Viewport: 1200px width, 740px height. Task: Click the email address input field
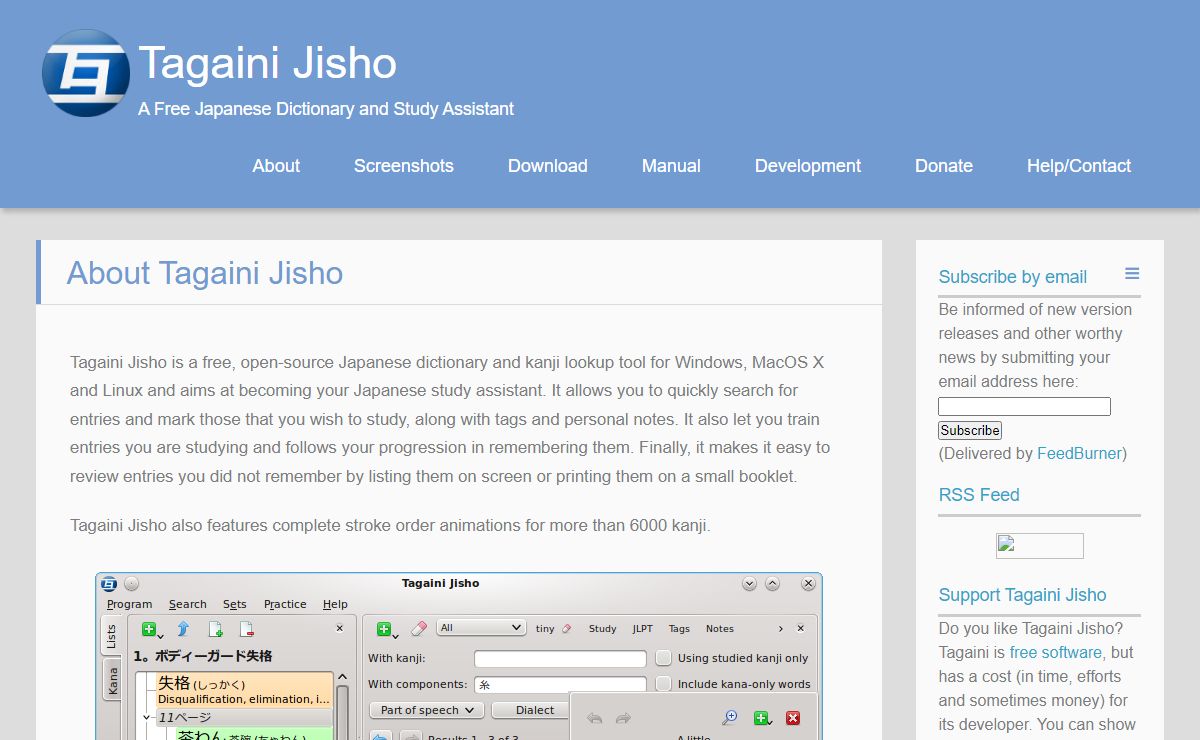[x=1024, y=406]
